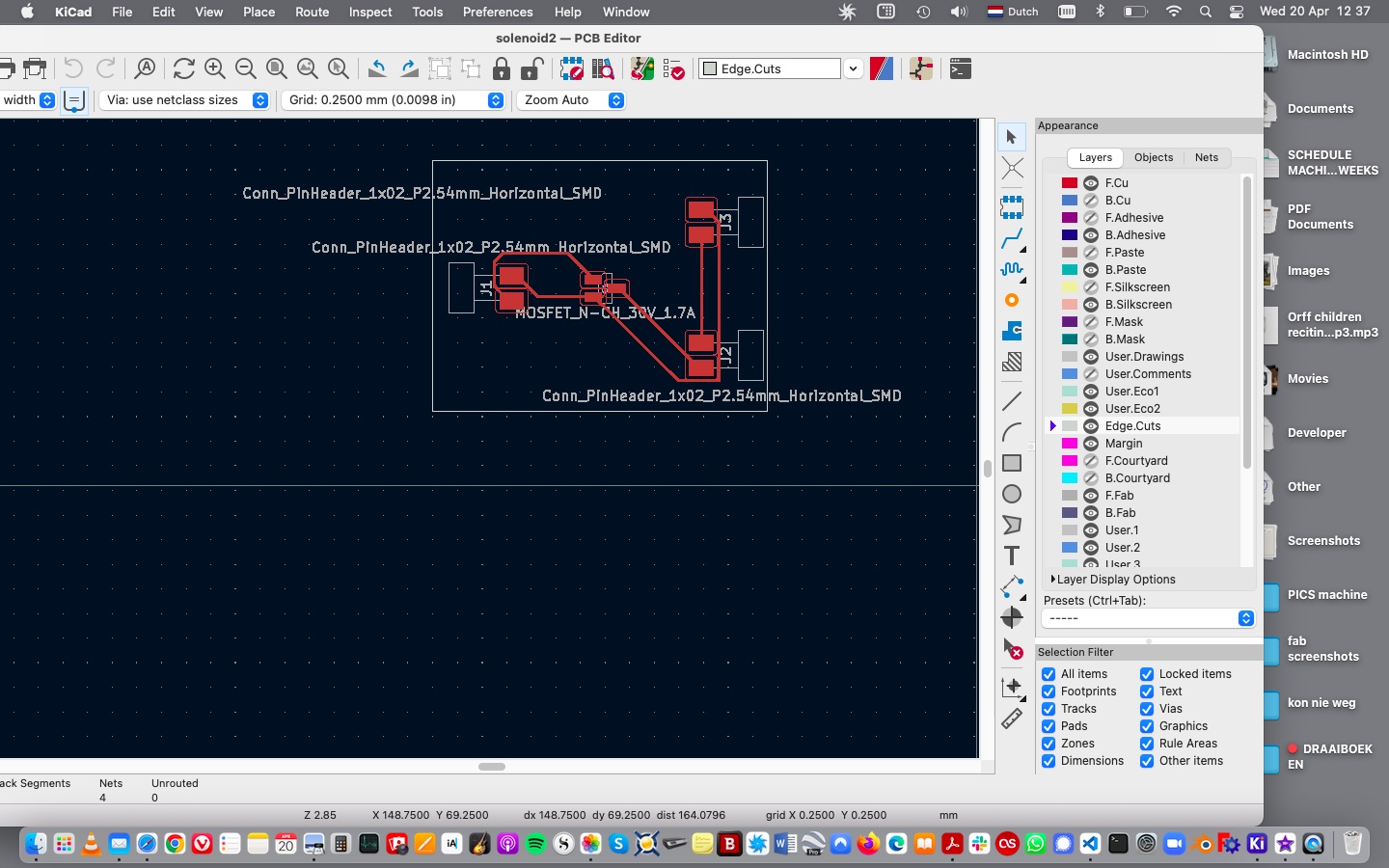Select the Draw Line tool
Image resolution: width=1389 pixels, height=868 pixels.
click(1012, 401)
